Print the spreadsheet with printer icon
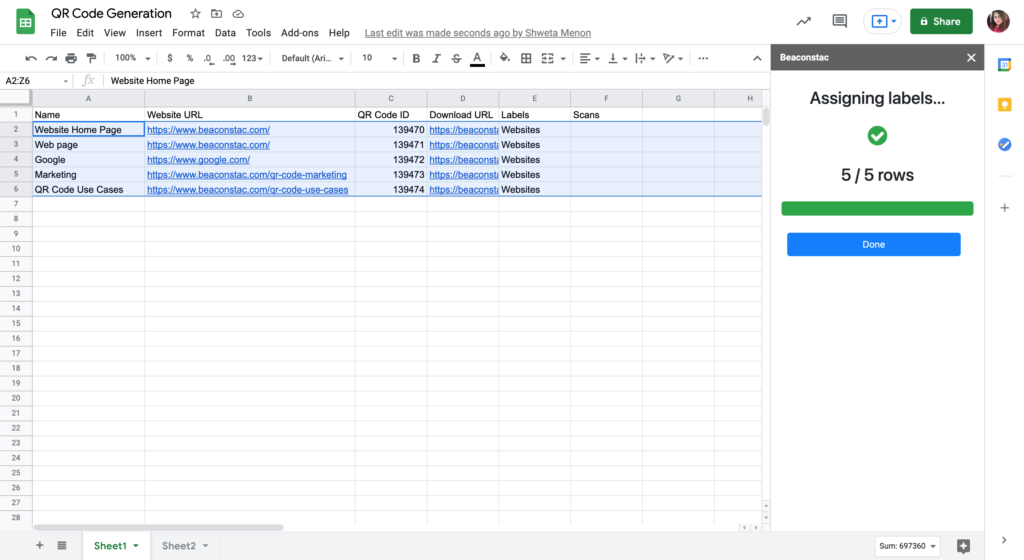This screenshot has width=1024, height=560. 71,58
